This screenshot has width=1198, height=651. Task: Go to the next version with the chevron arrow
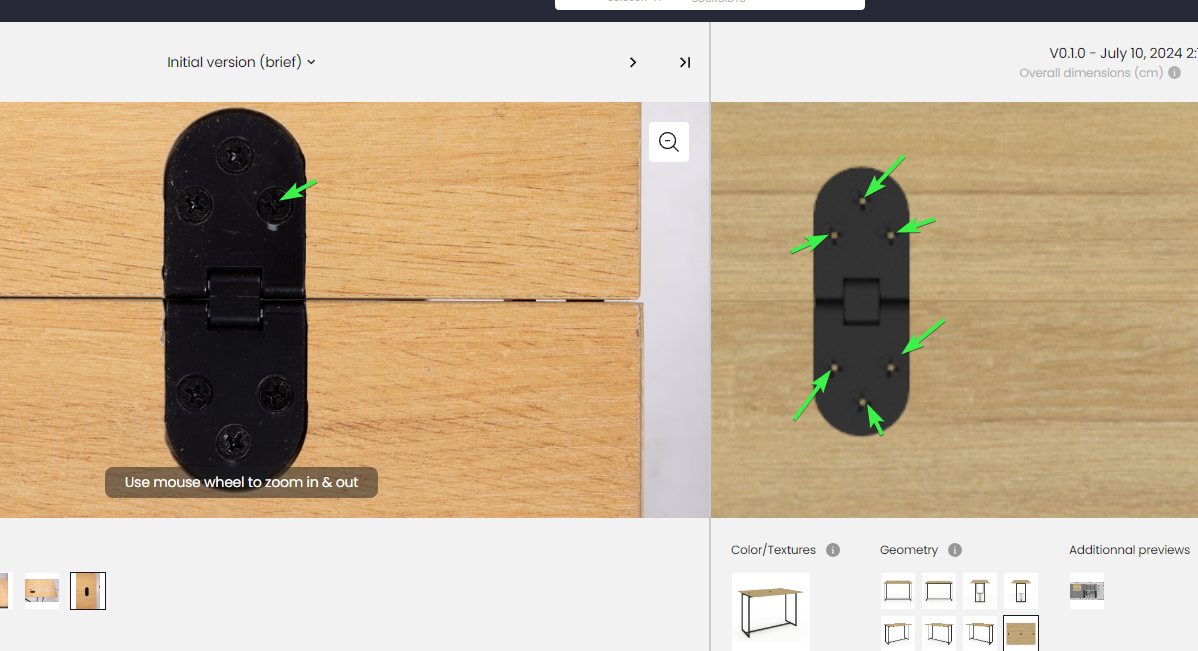[x=633, y=63]
